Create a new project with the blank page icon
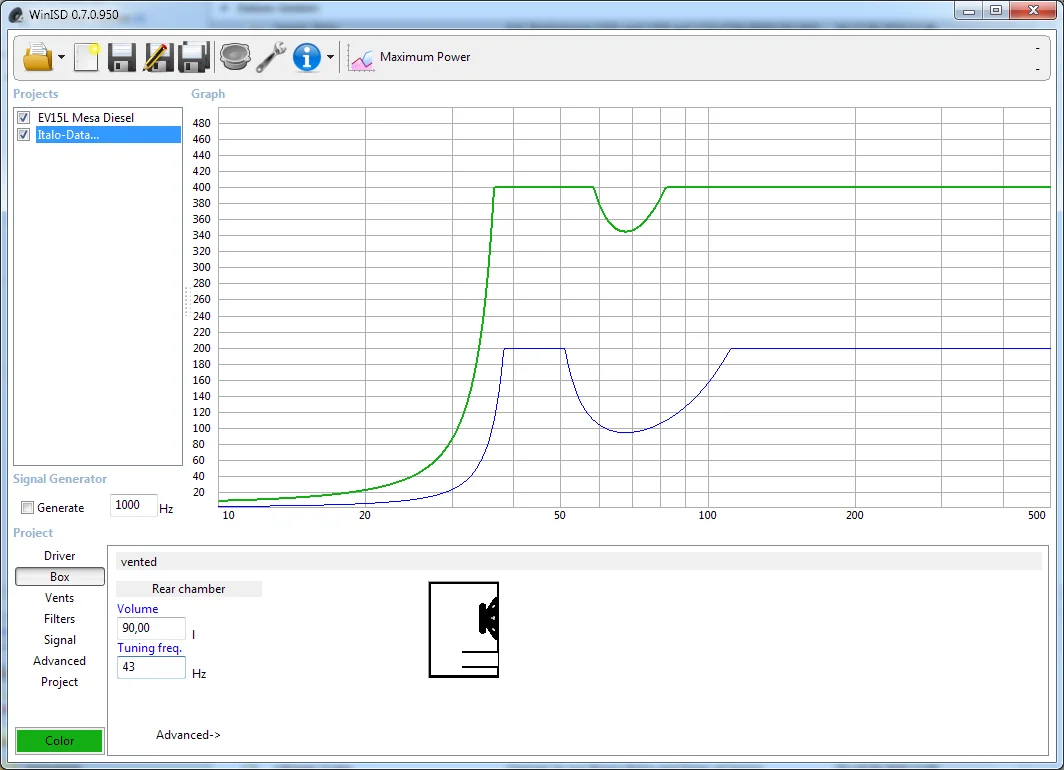The width and height of the screenshot is (1064, 770). coord(87,57)
